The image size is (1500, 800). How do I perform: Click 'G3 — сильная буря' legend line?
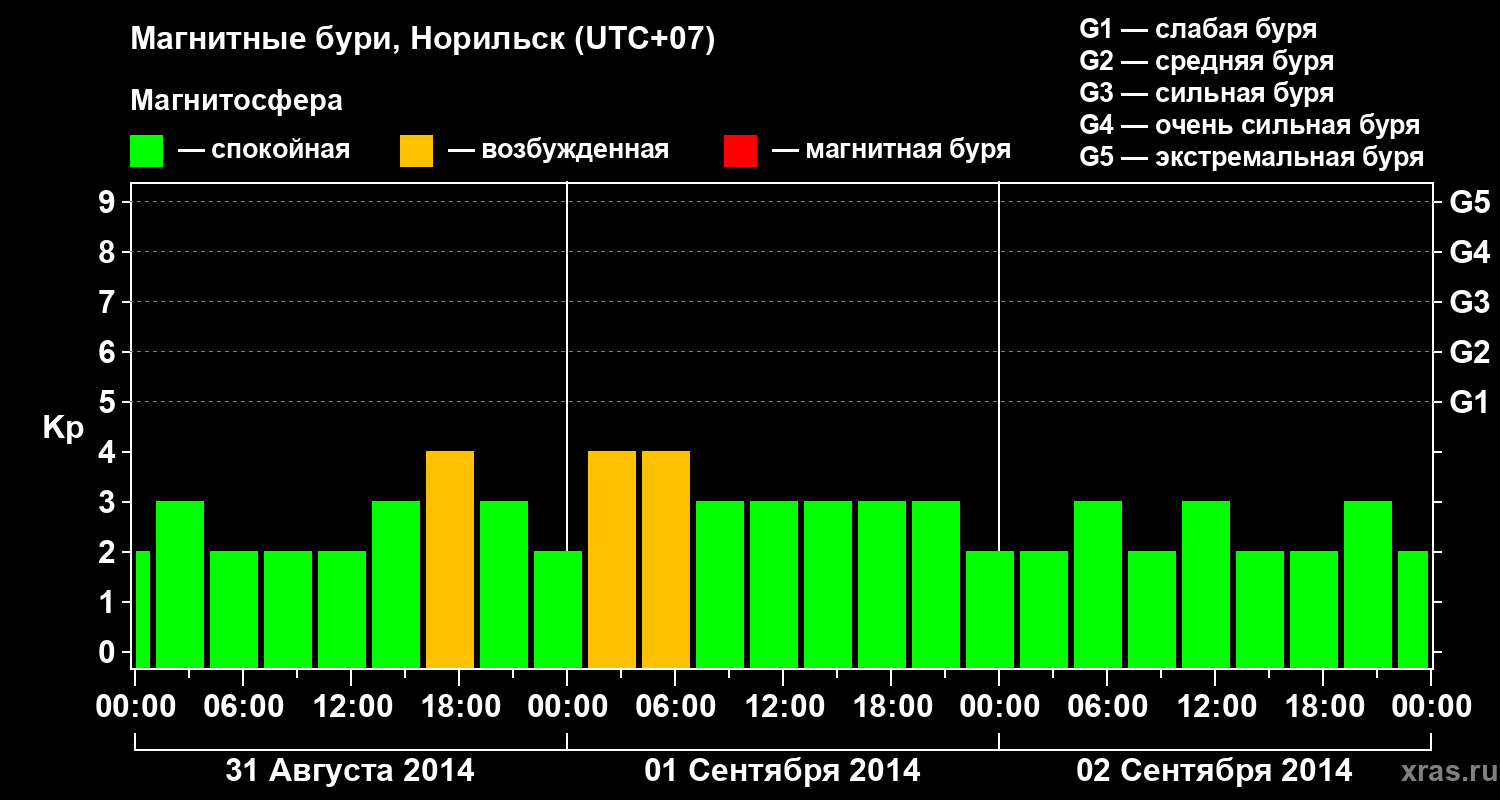coord(1207,93)
